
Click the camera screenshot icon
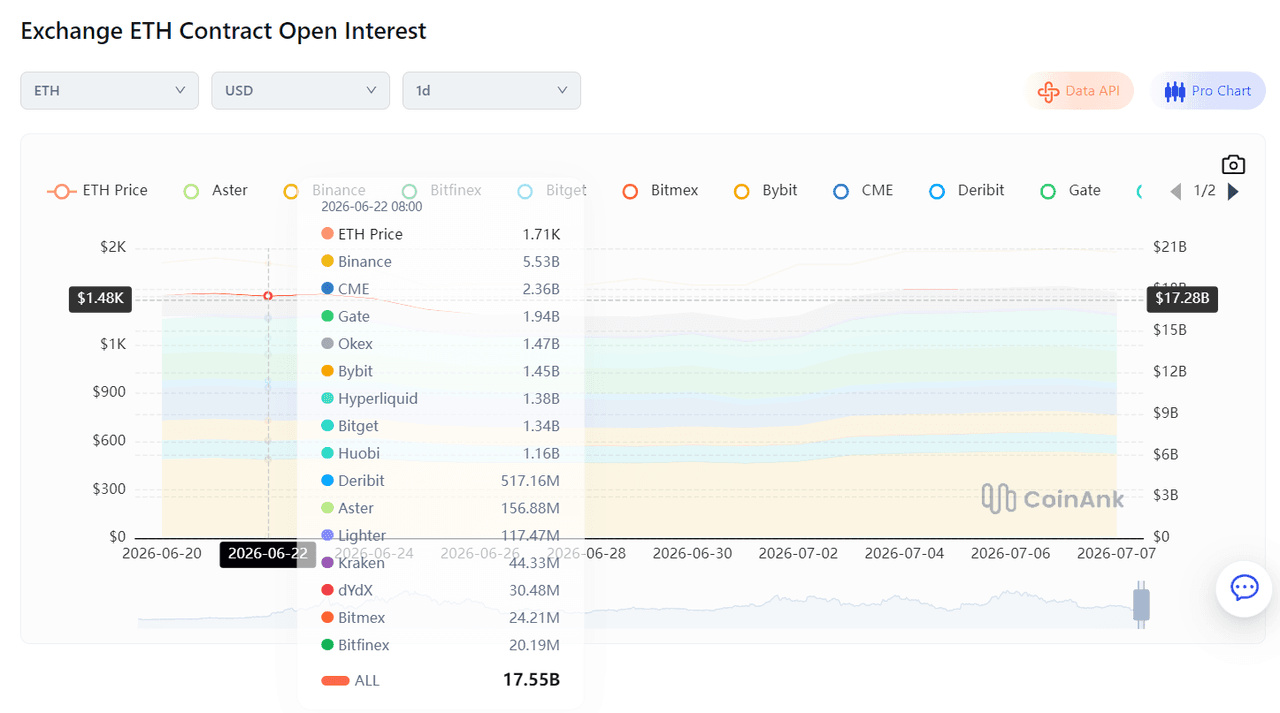point(1233,164)
